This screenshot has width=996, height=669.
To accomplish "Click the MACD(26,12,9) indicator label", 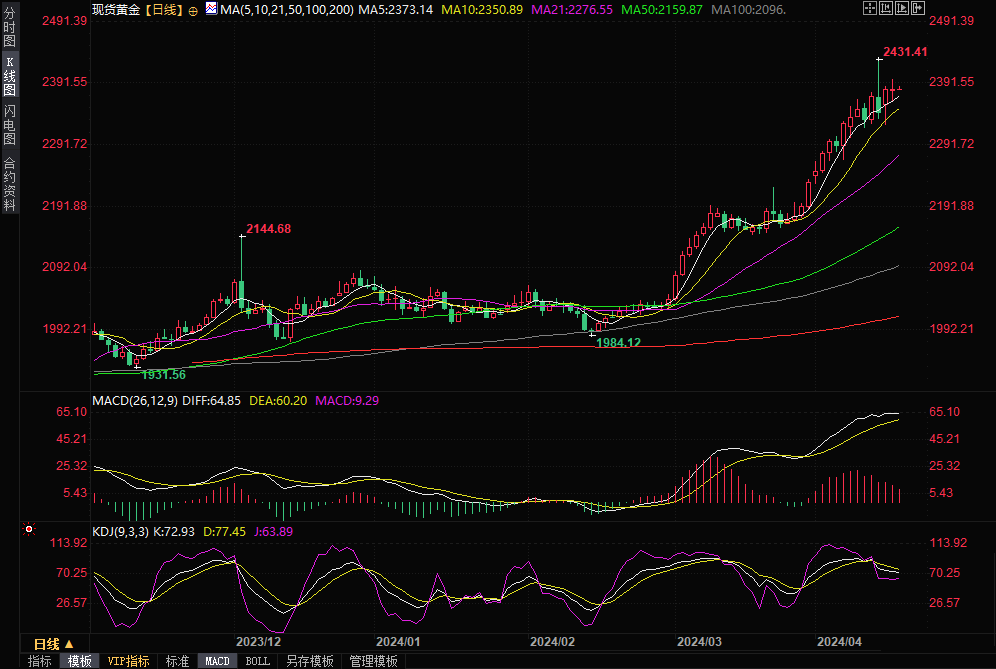I will [x=135, y=400].
